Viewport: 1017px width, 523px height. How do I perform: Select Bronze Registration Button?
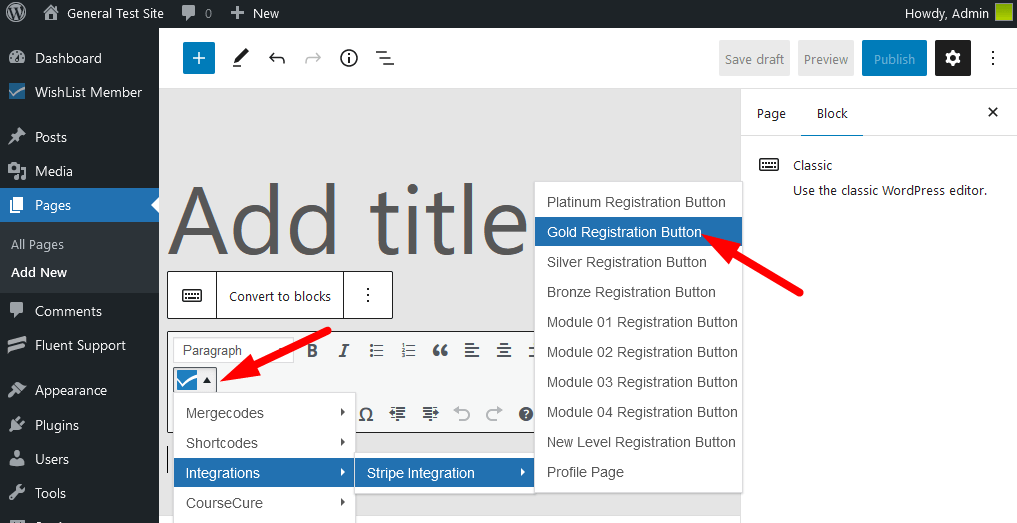pyautogui.click(x=638, y=291)
